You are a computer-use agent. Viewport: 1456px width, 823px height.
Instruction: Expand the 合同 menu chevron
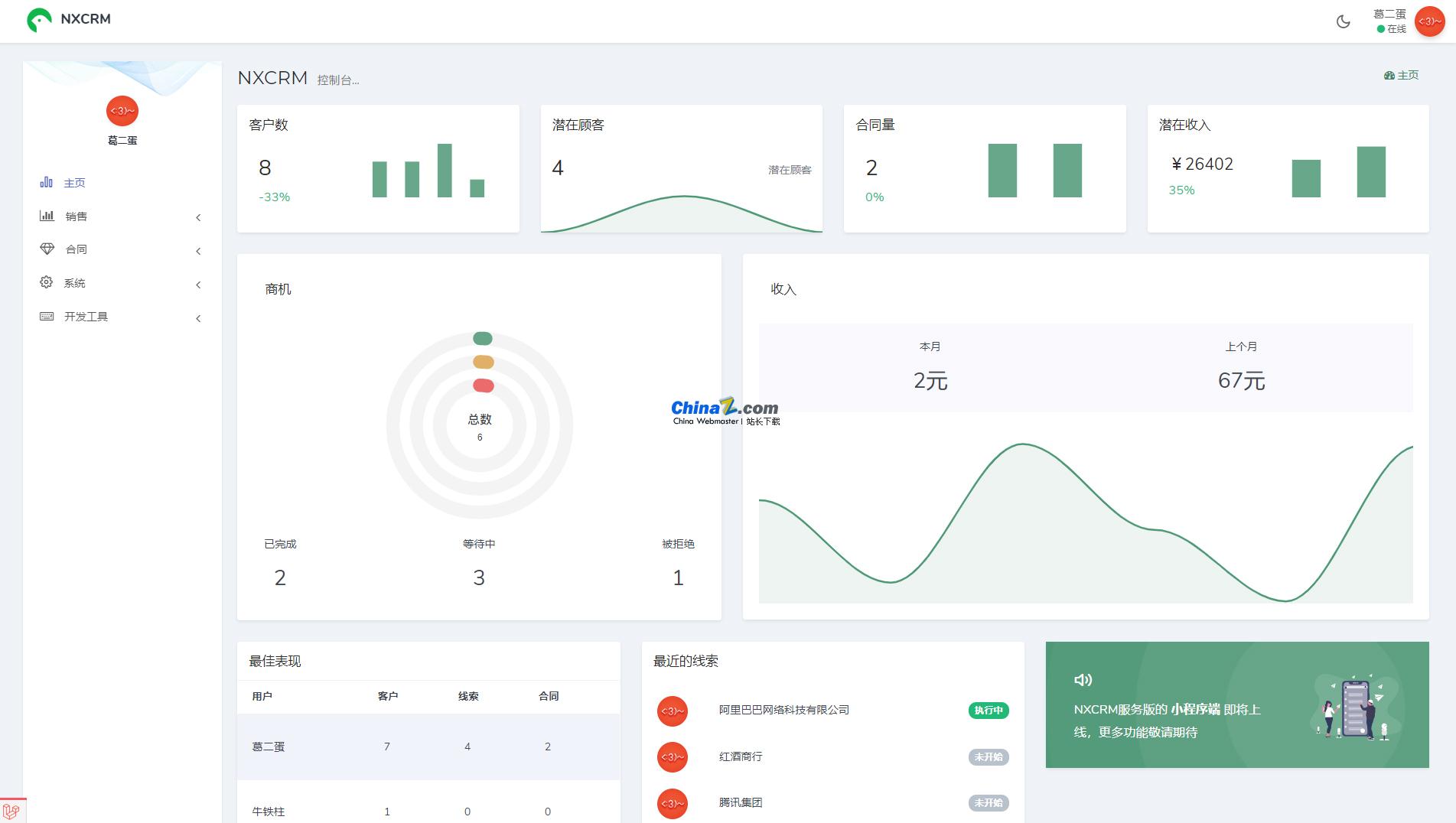198,251
